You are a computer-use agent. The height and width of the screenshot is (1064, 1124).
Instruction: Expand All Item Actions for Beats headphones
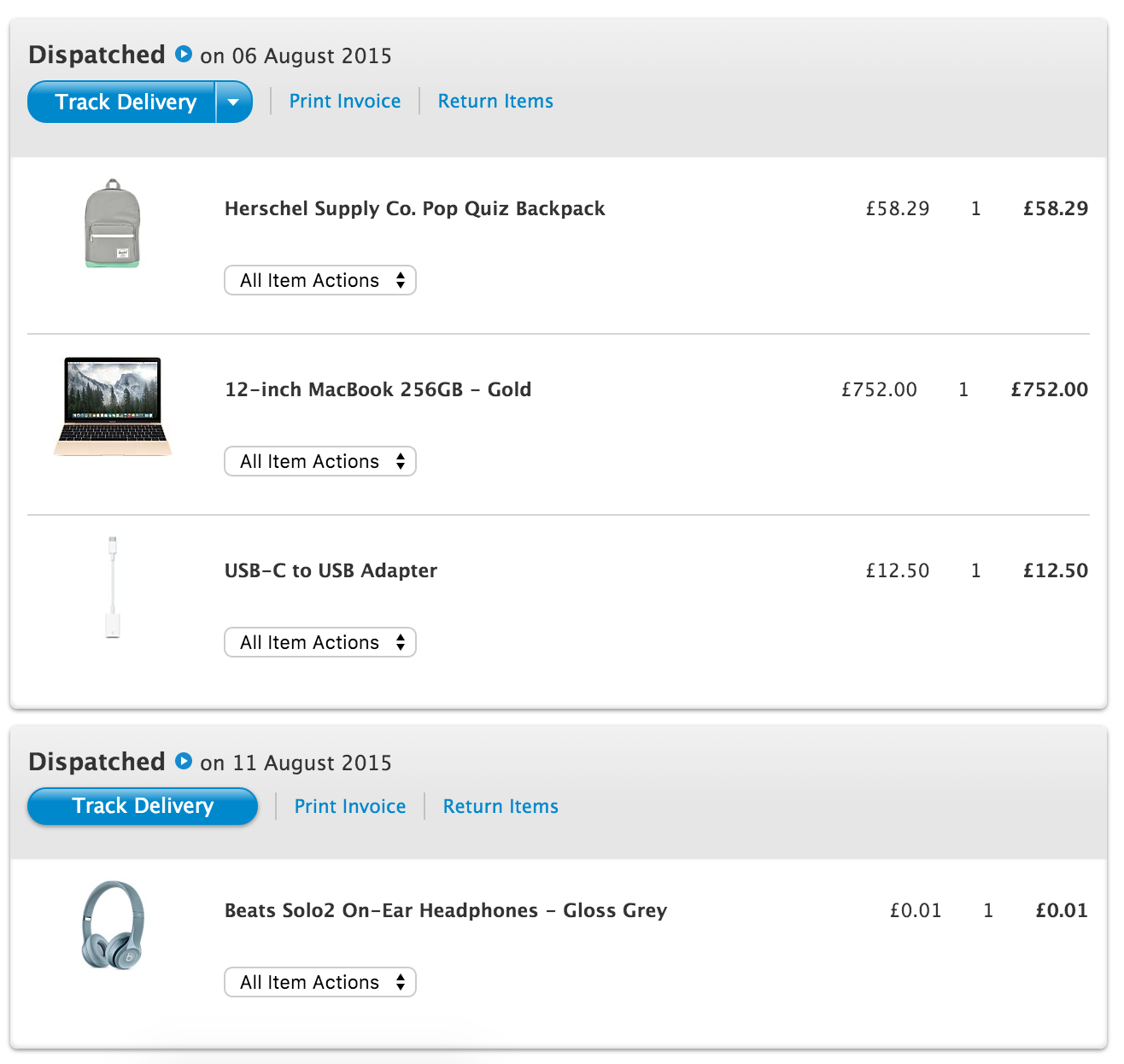(320, 982)
